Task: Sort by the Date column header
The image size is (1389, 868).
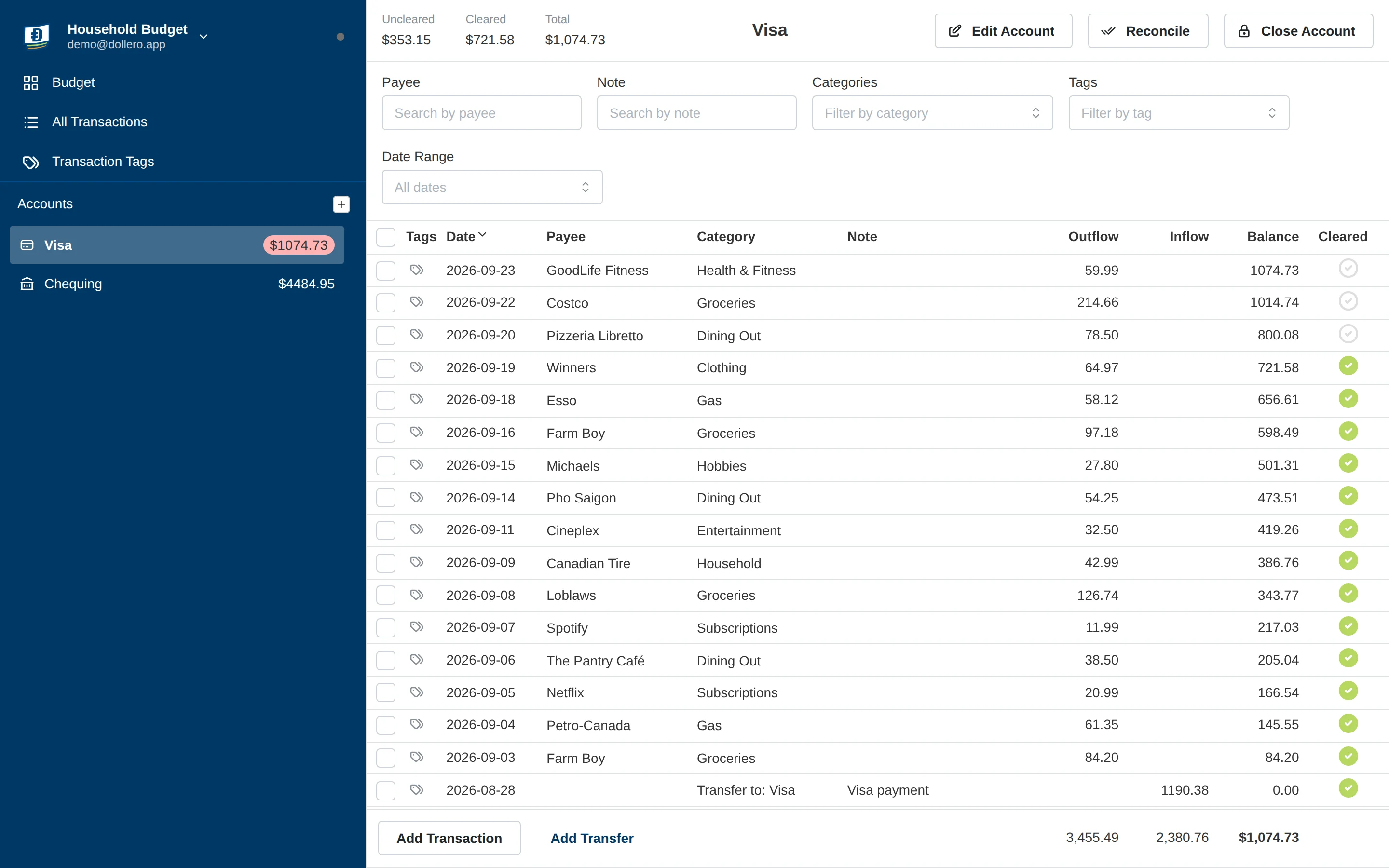Action: click(466, 236)
